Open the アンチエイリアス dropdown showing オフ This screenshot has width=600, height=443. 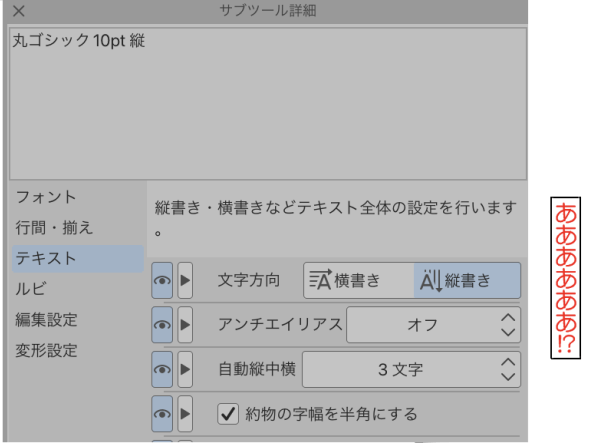coord(433,325)
